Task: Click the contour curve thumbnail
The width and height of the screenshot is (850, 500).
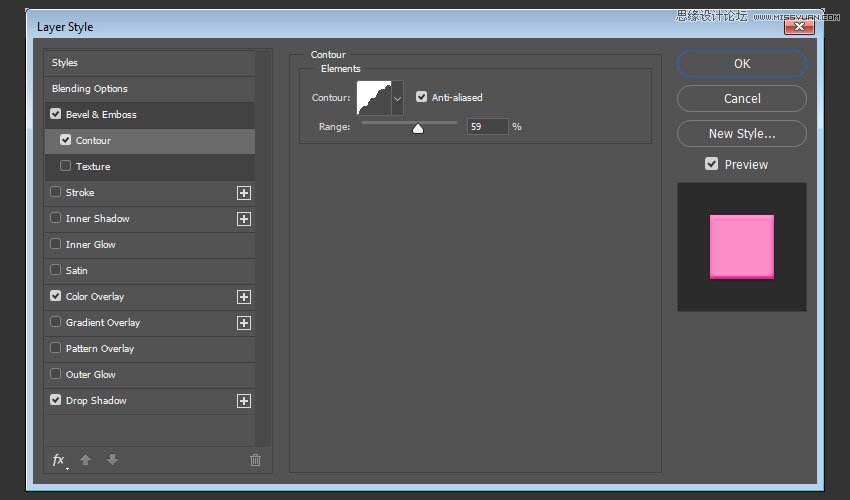Action: coord(373,98)
